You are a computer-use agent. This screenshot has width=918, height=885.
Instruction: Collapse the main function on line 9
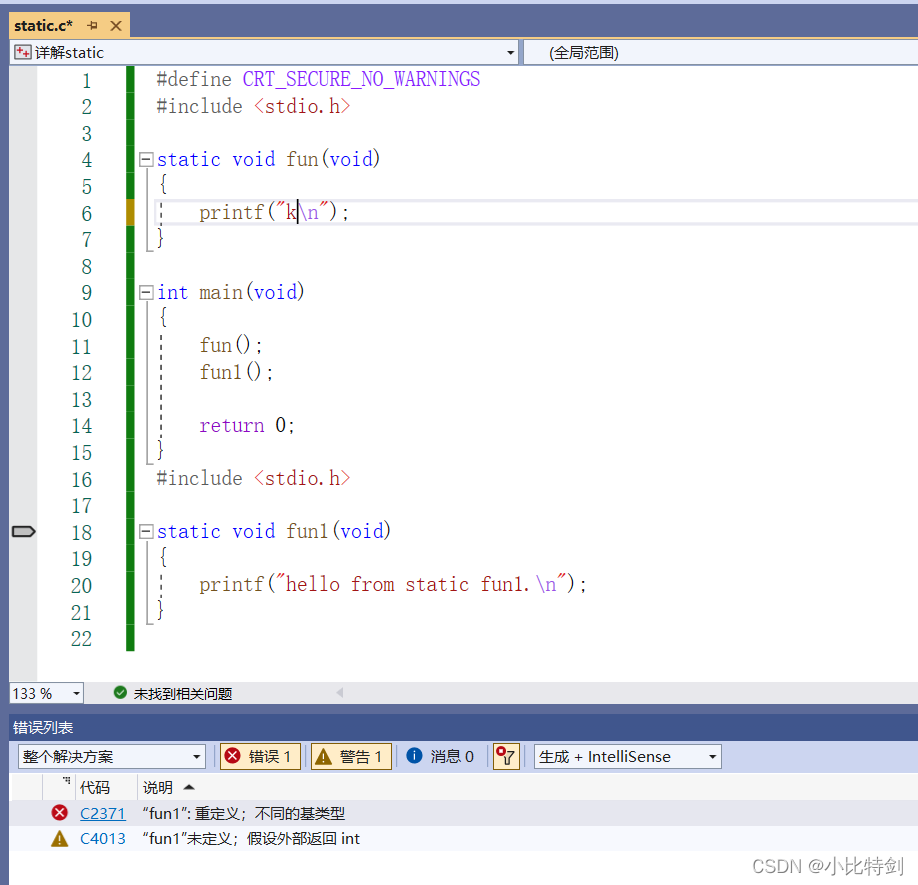(146, 292)
